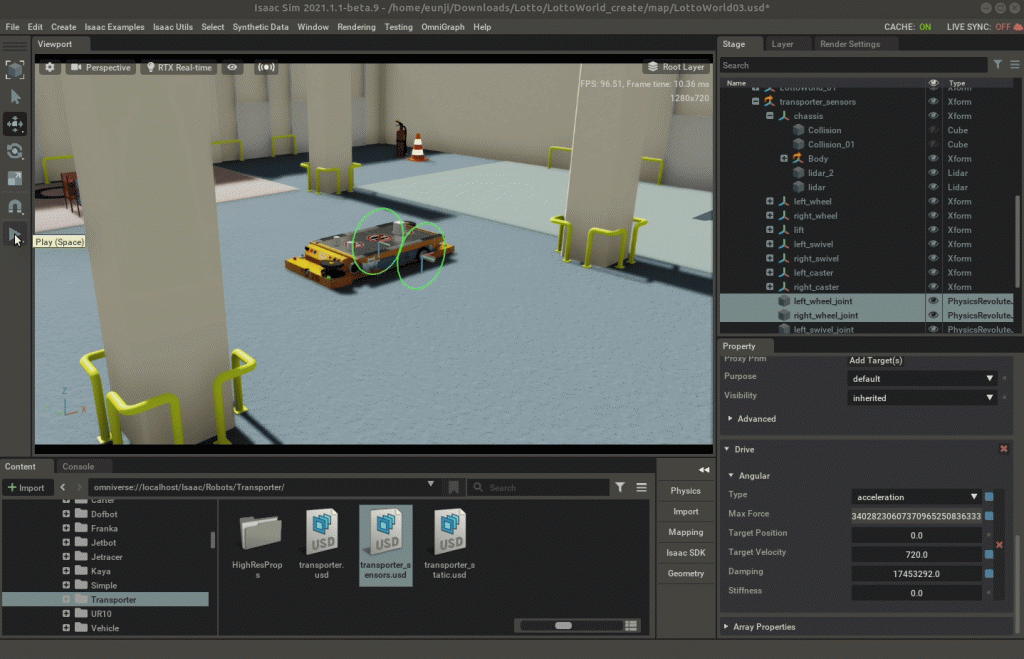The image size is (1024, 659).
Task: Show the hidden Collision_01 cube
Action: click(x=933, y=144)
